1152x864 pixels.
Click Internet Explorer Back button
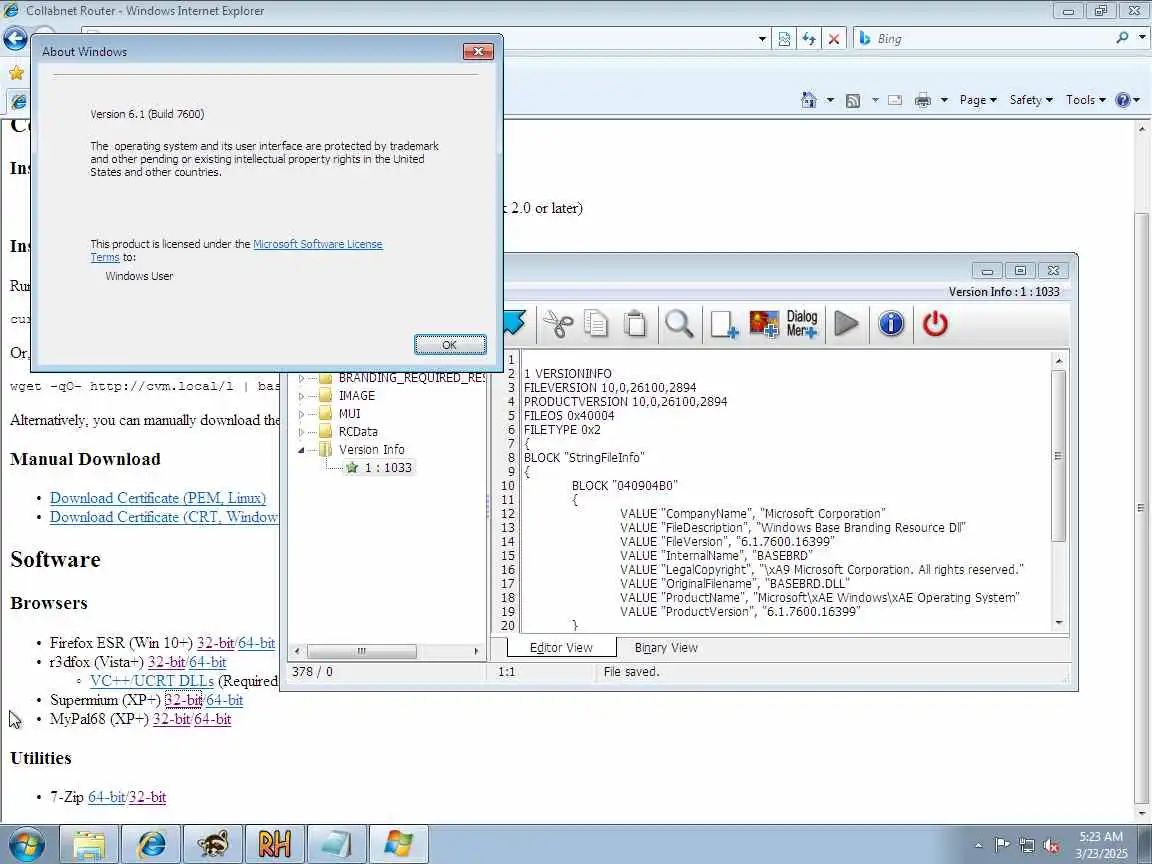click(x=15, y=38)
